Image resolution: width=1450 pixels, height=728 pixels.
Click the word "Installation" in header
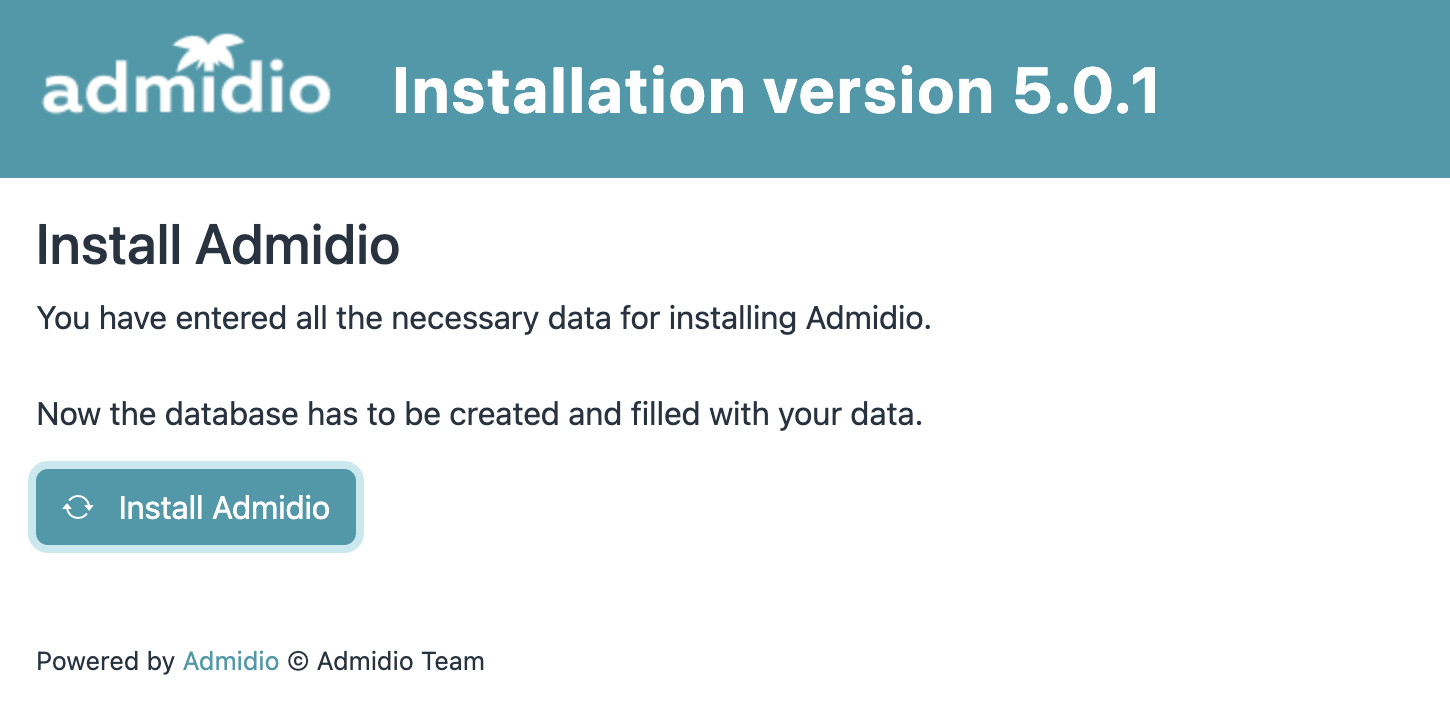569,91
